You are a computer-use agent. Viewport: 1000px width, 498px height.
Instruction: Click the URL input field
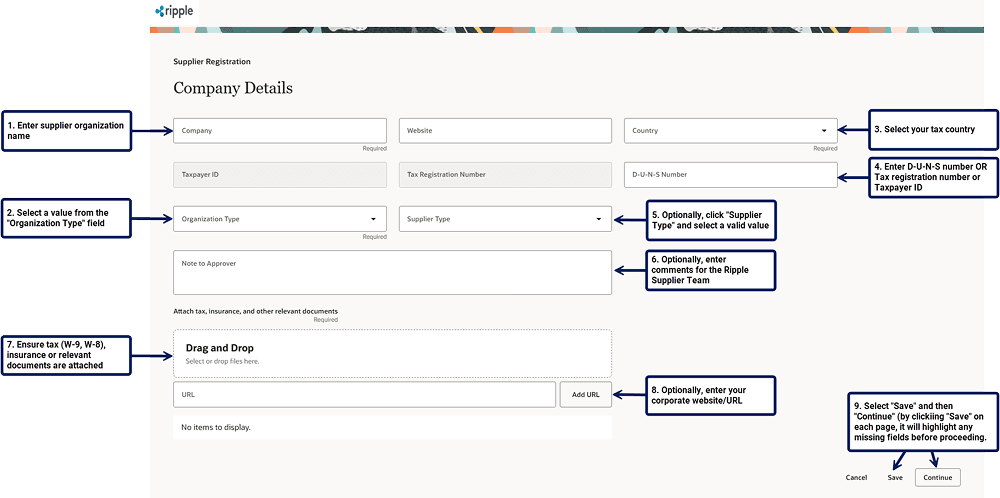[x=363, y=395]
